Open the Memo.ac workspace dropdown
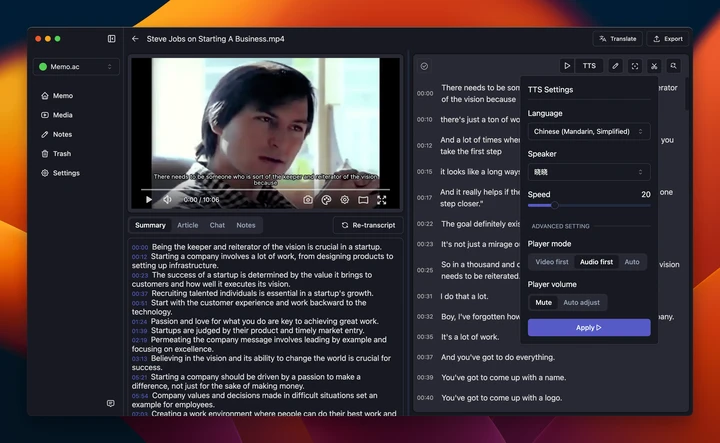The height and width of the screenshot is (443, 720). (x=76, y=67)
